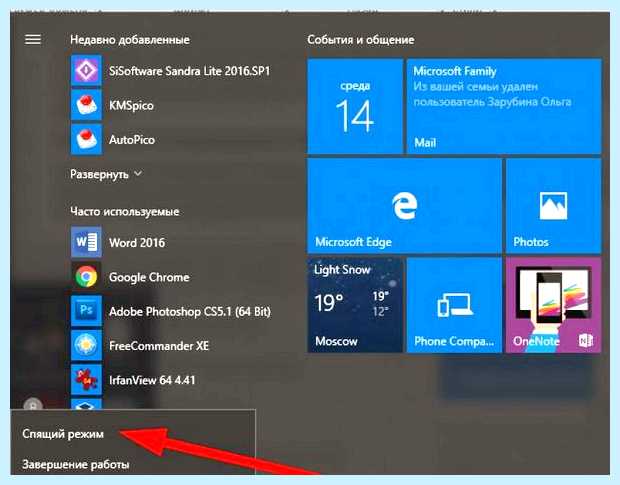Launch FreeCommander XE icon
The height and width of the screenshot is (485, 620).
pos(86,345)
